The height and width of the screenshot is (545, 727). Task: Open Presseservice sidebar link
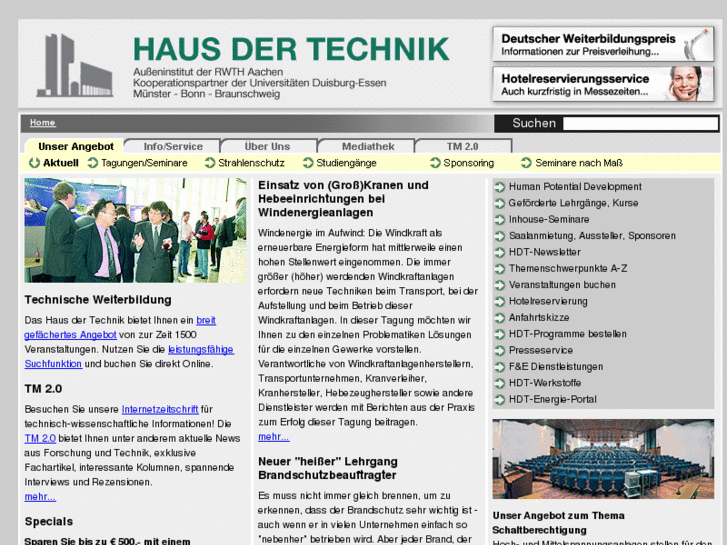click(x=541, y=350)
